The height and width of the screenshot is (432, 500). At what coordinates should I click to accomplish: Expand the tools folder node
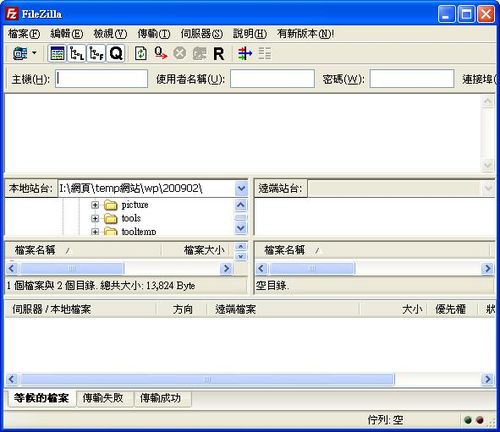click(x=95, y=218)
